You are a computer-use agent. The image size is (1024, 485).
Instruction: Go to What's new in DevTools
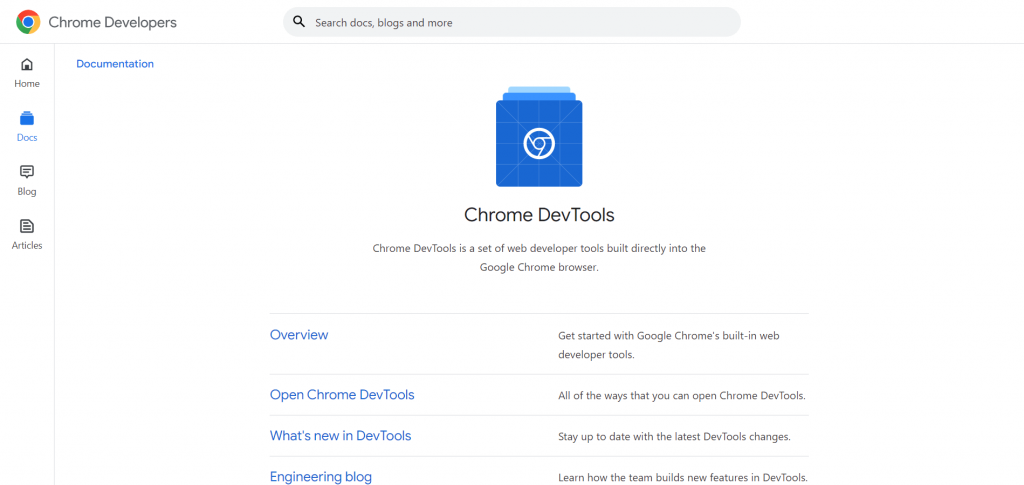tap(340, 436)
